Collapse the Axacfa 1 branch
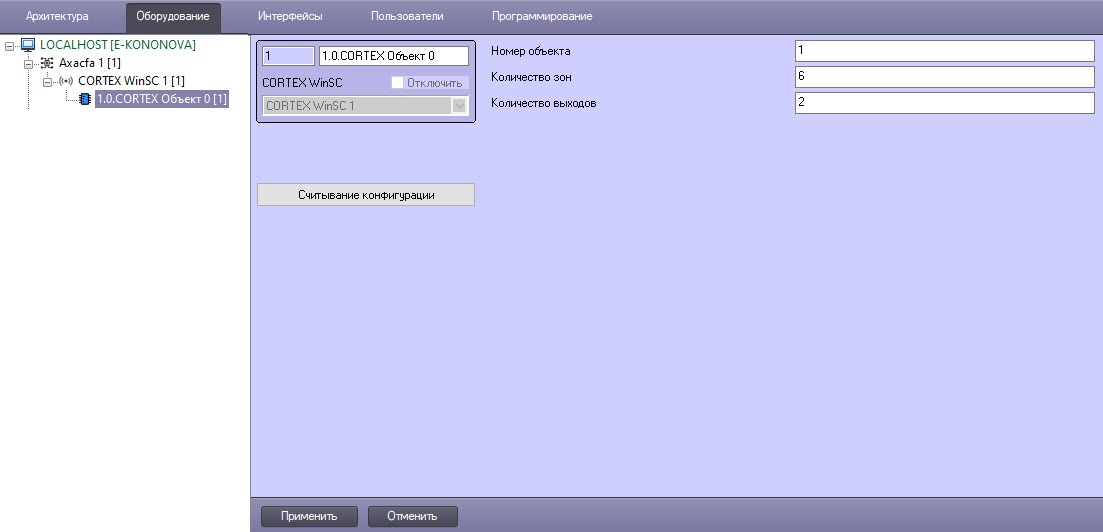 [x=29, y=63]
